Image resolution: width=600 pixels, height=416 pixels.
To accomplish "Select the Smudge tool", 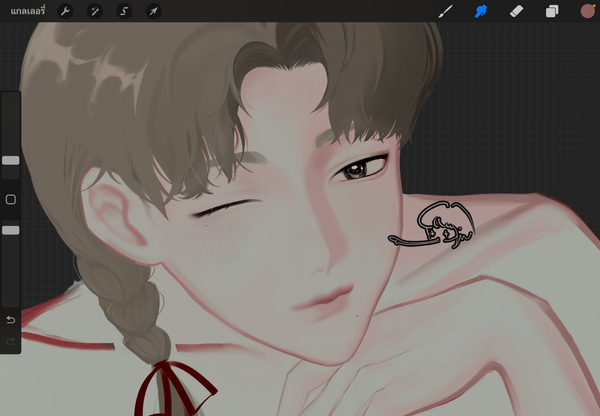I will pyautogui.click(x=481, y=11).
